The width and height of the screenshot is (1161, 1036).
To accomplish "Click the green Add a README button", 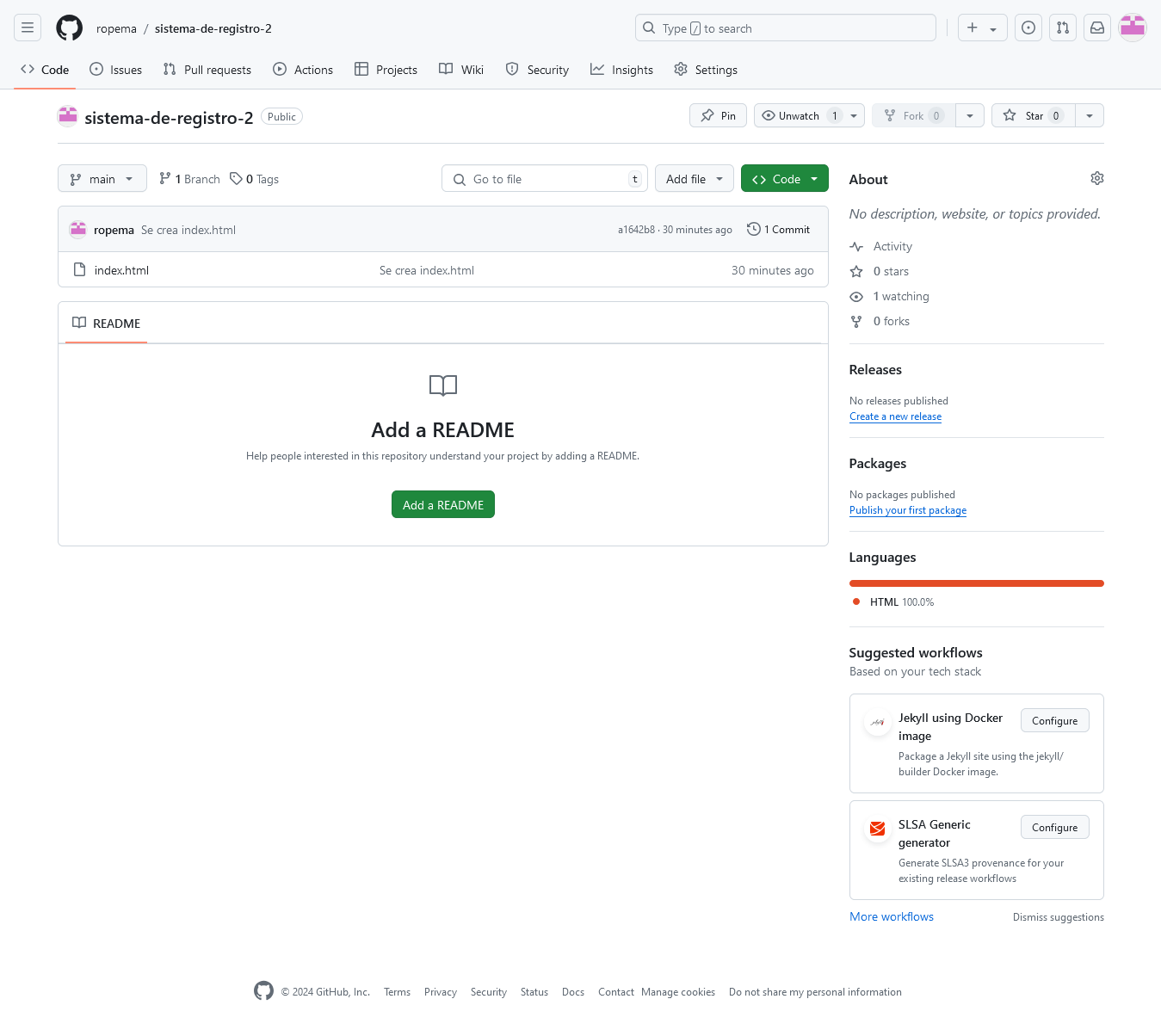I will tap(443, 504).
